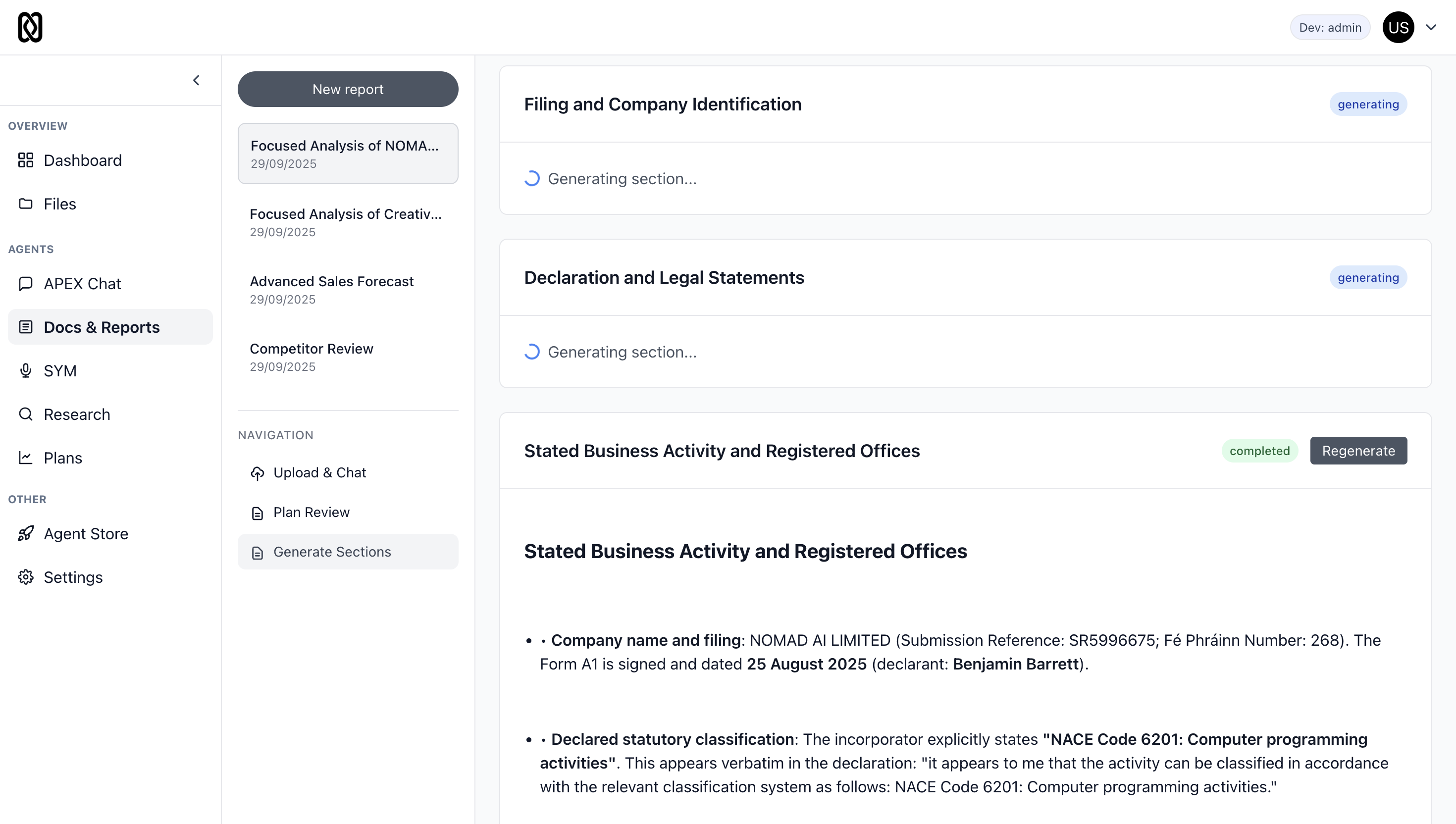Open the Files folder icon
1456x824 pixels.
[x=25, y=204]
